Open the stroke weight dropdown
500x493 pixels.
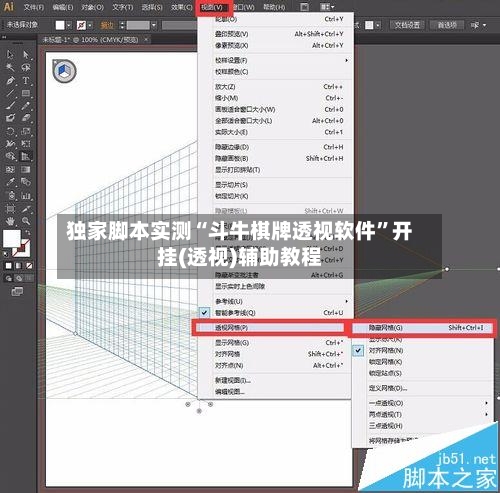154,25
